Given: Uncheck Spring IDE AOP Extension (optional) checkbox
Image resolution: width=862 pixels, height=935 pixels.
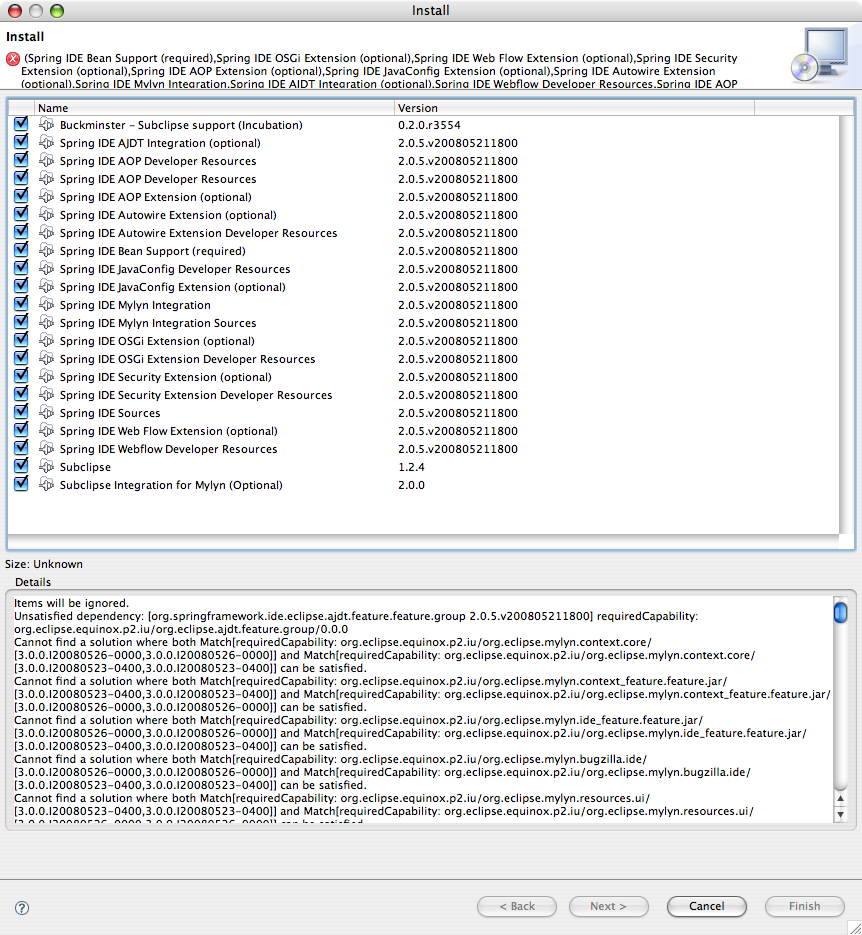Looking at the screenshot, I should click(x=21, y=196).
